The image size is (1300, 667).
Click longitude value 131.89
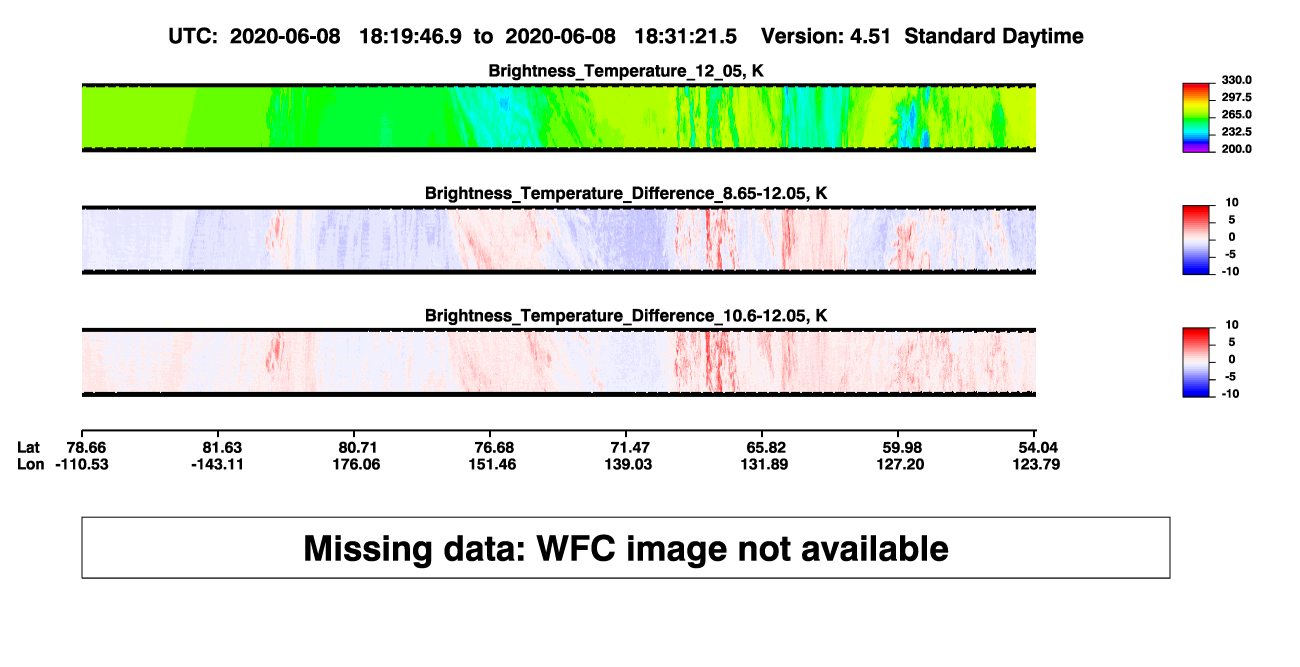763,464
